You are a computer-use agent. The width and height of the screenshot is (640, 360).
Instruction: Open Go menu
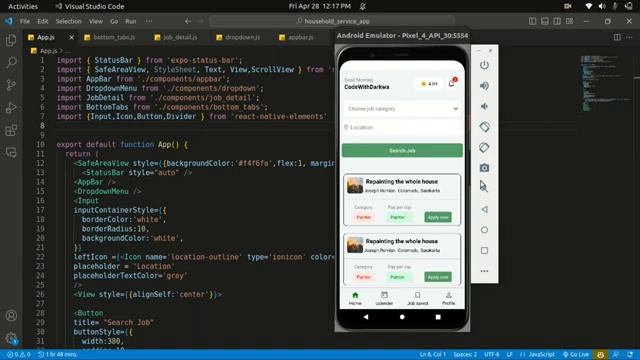tap(114, 21)
